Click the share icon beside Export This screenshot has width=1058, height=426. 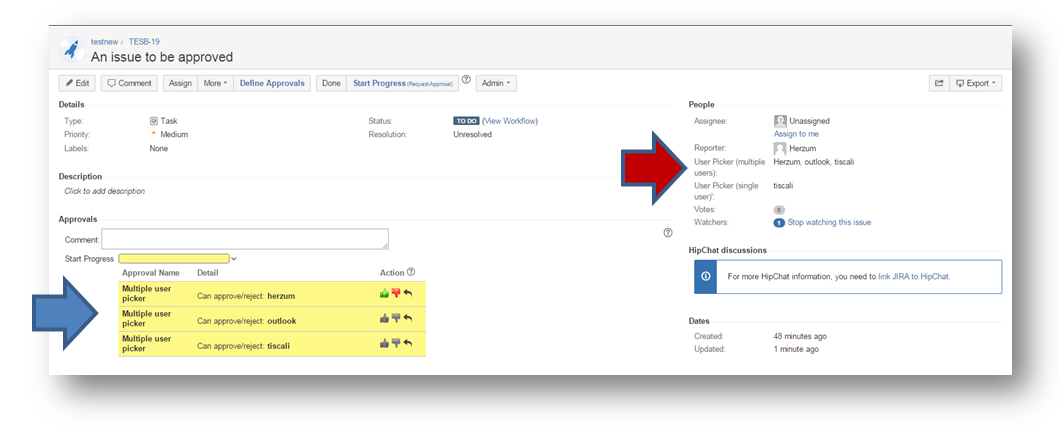point(939,83)
